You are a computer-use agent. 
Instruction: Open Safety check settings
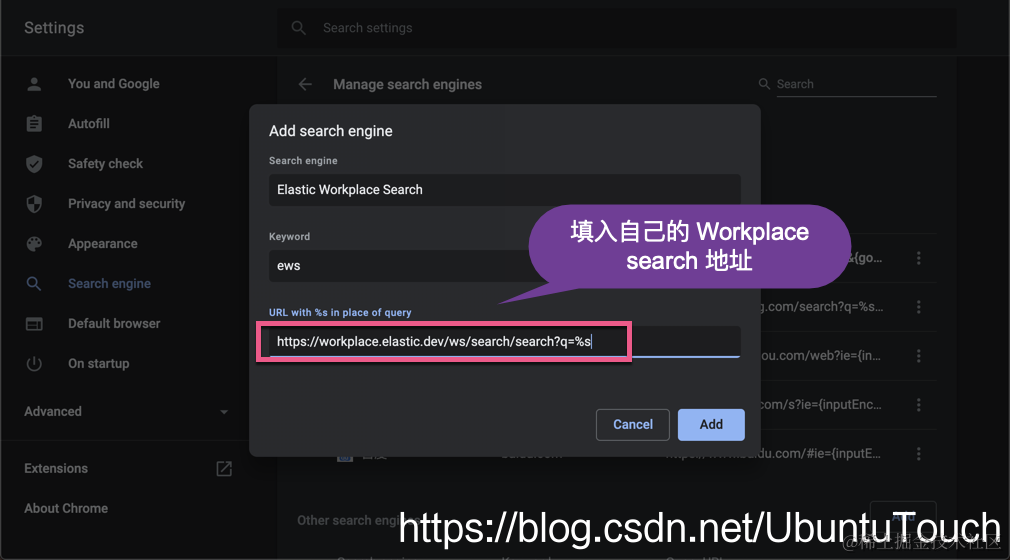(106, 164)
